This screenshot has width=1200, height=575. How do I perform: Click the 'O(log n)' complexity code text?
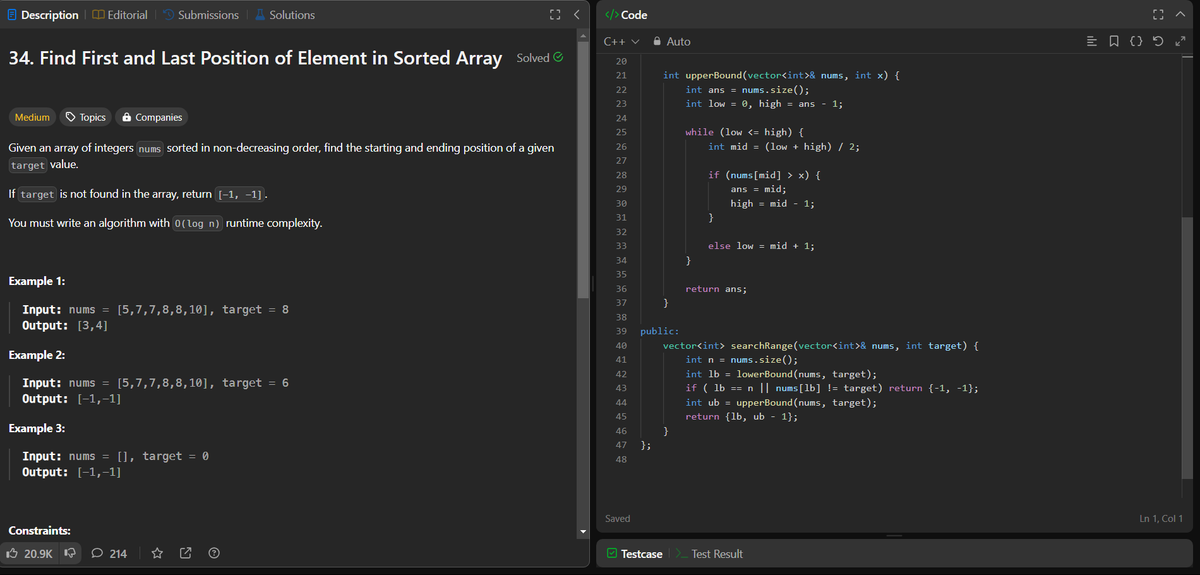[x=198, y=223]
